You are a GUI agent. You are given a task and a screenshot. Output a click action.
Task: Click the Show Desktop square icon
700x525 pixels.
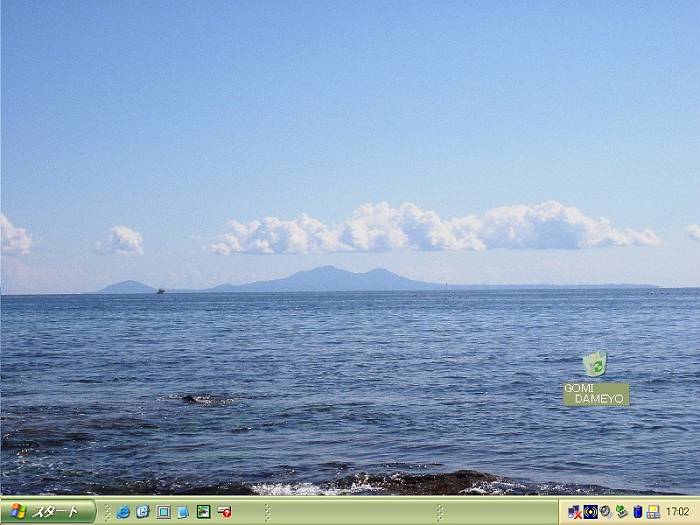tap(163, 512)
